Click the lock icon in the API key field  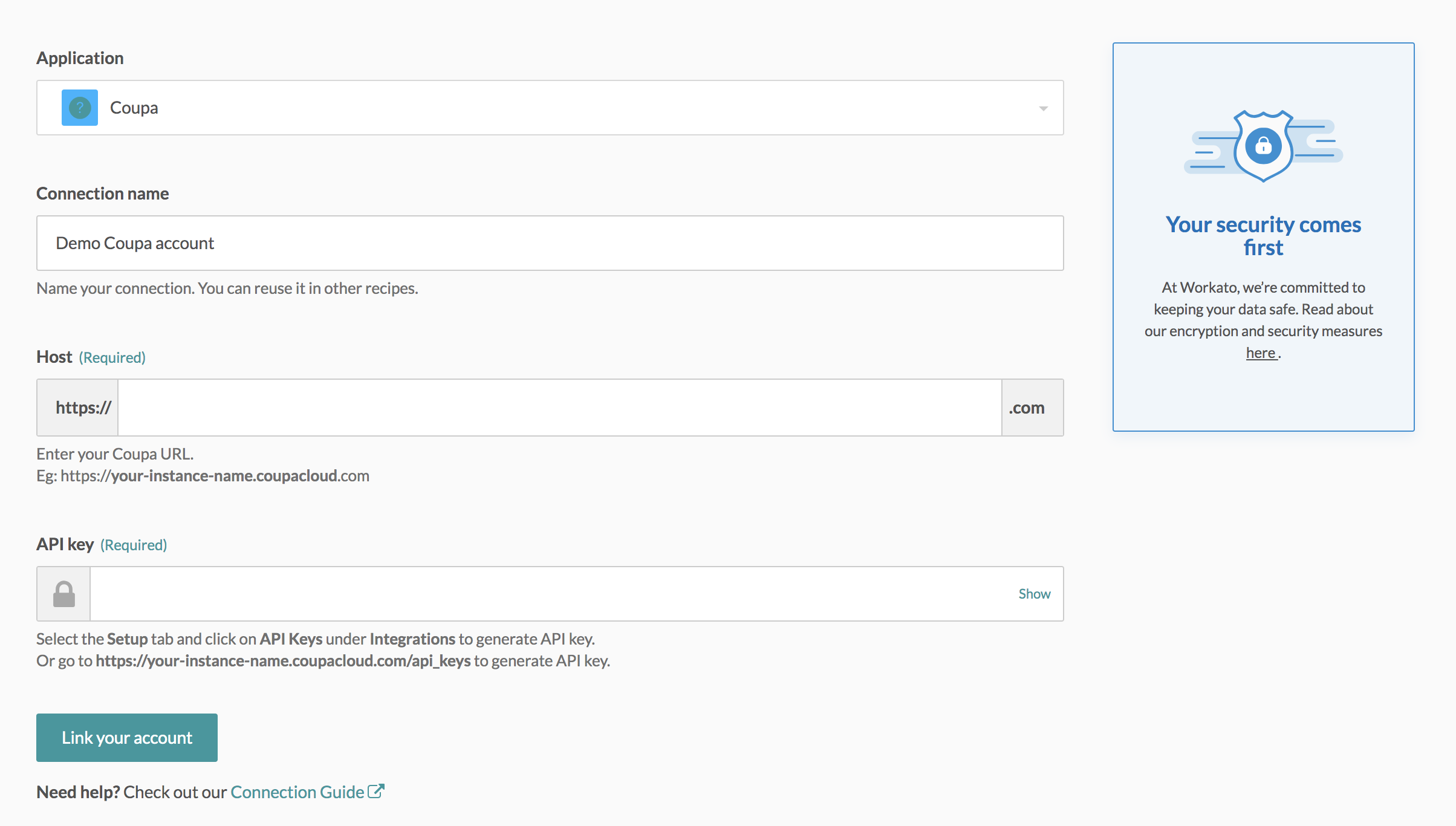[63, 593]
